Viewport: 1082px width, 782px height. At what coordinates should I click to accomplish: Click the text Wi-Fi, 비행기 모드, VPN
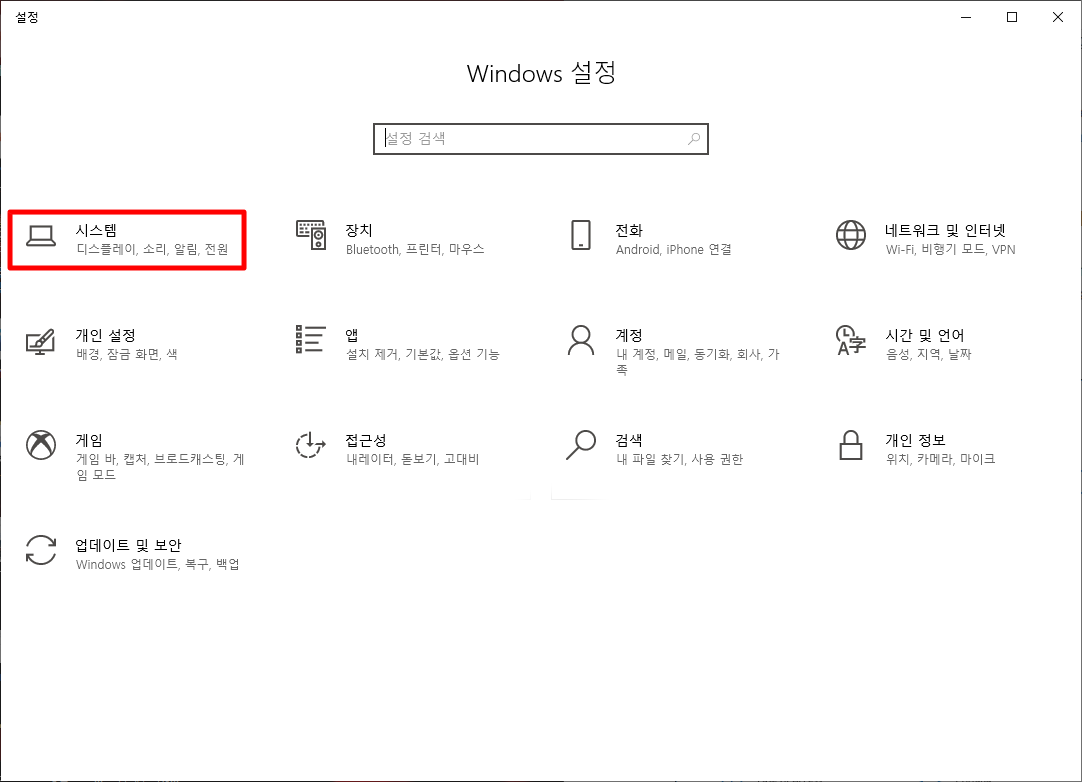(x=950, y=249)
